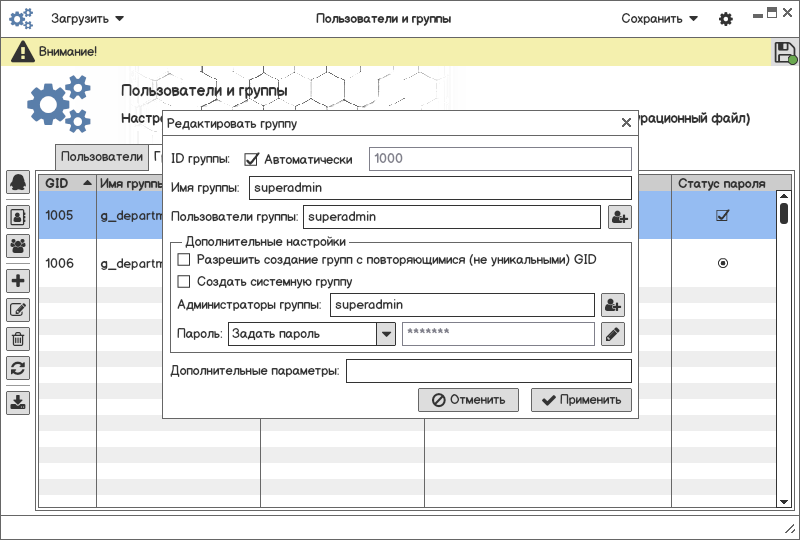This screenshot has width=800, height=540.
Task: Click the edit pencil icon in sidebar
Action: (x=18, y=310)
